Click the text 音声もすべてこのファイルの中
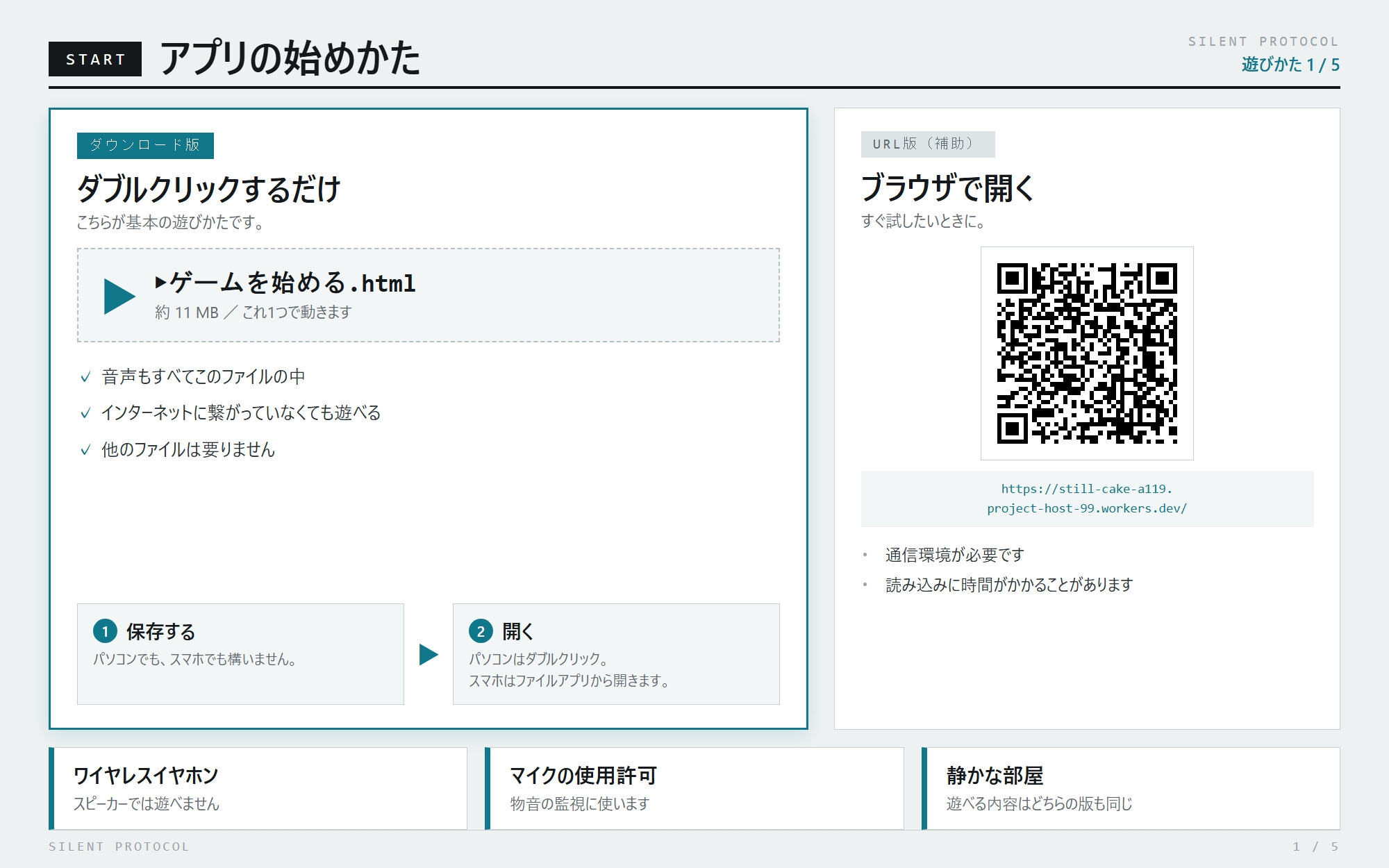 click(203, 377)
